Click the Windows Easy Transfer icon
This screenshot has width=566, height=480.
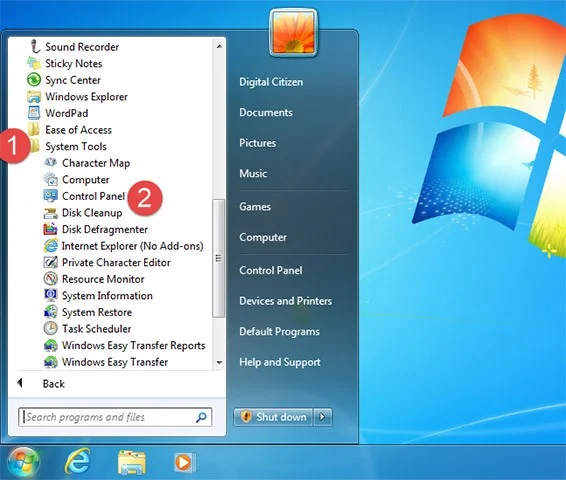pos(51,362)
